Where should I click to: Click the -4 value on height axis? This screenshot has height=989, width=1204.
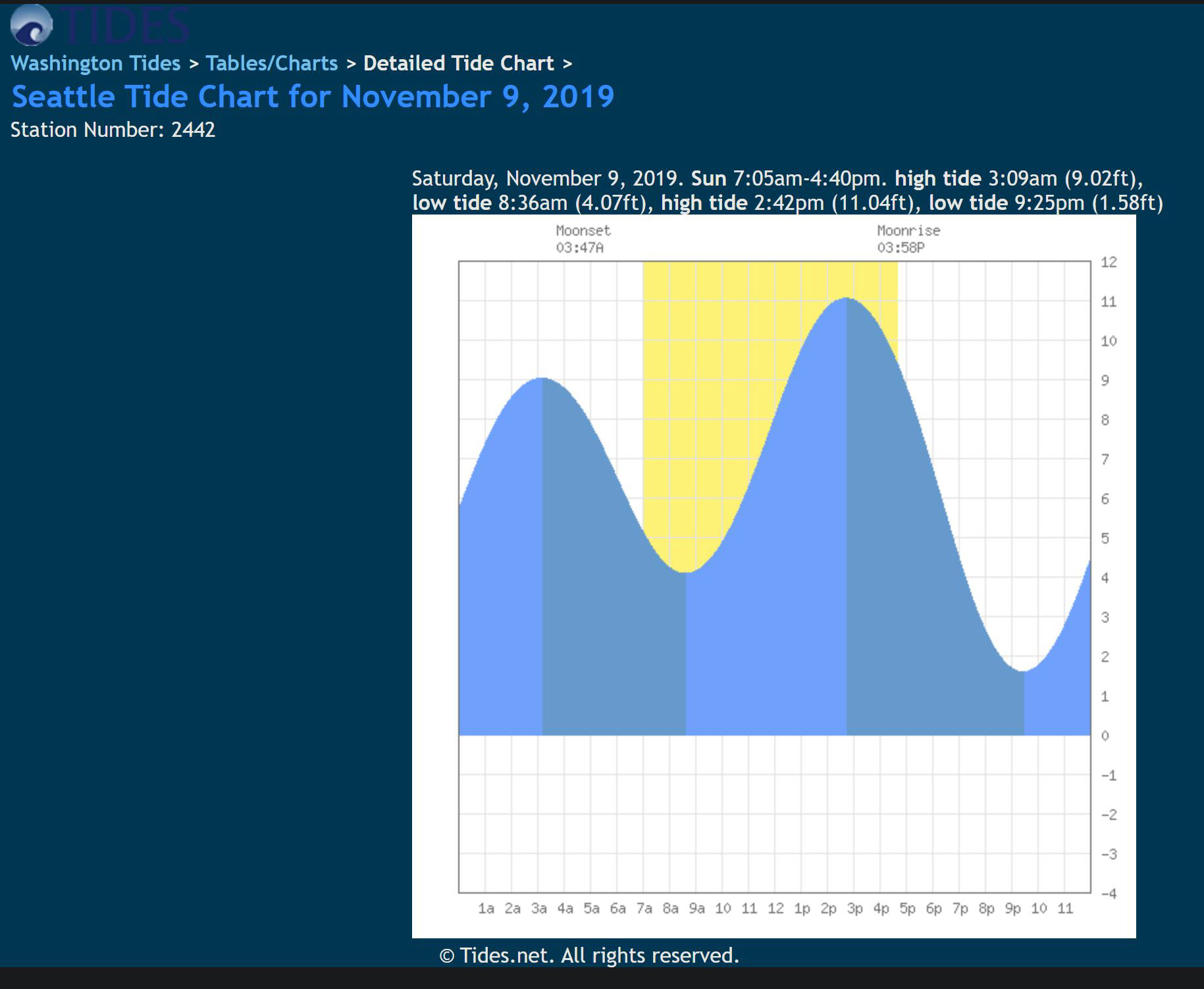click(x=1109, y=894)
